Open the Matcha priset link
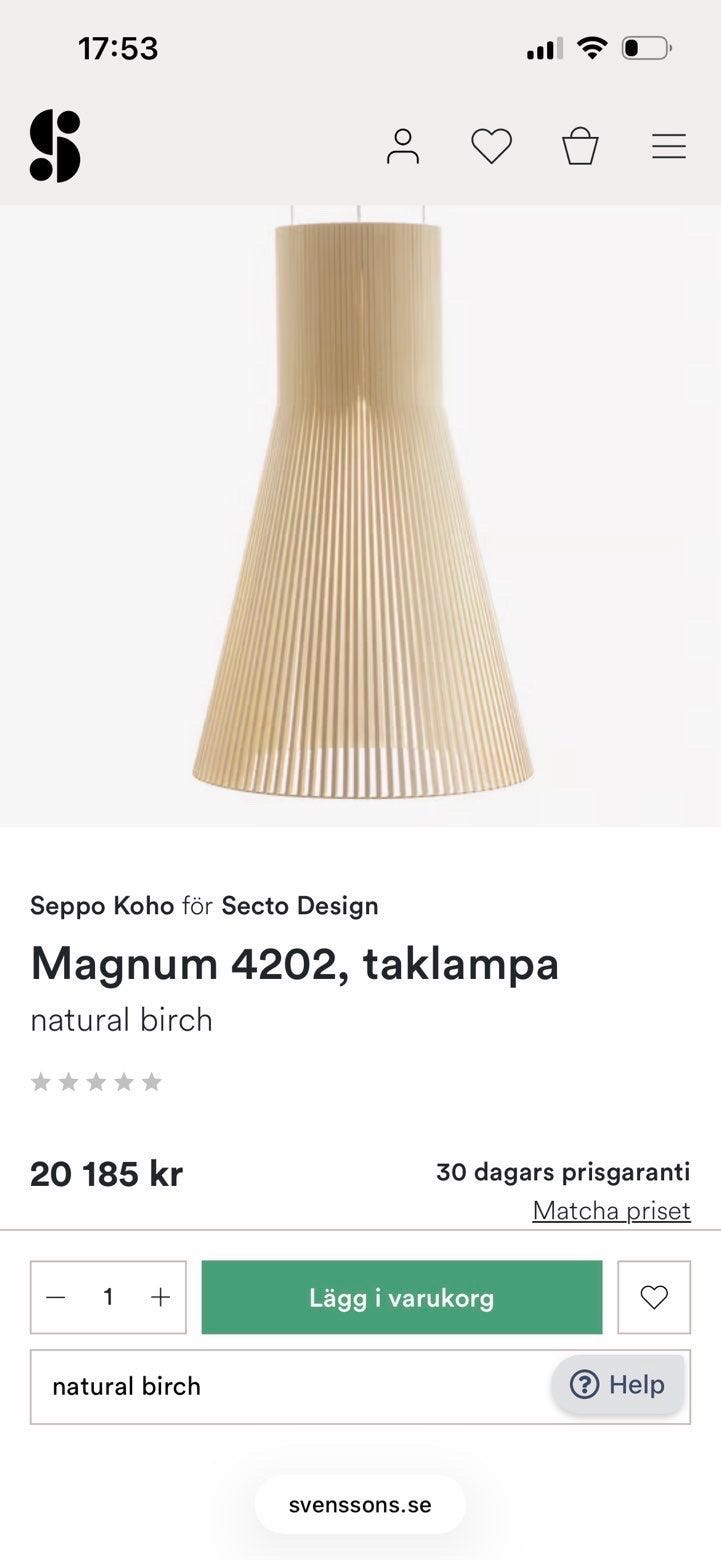Image resolution: width=721 pixels, height=1560 pixels. 611,1210
